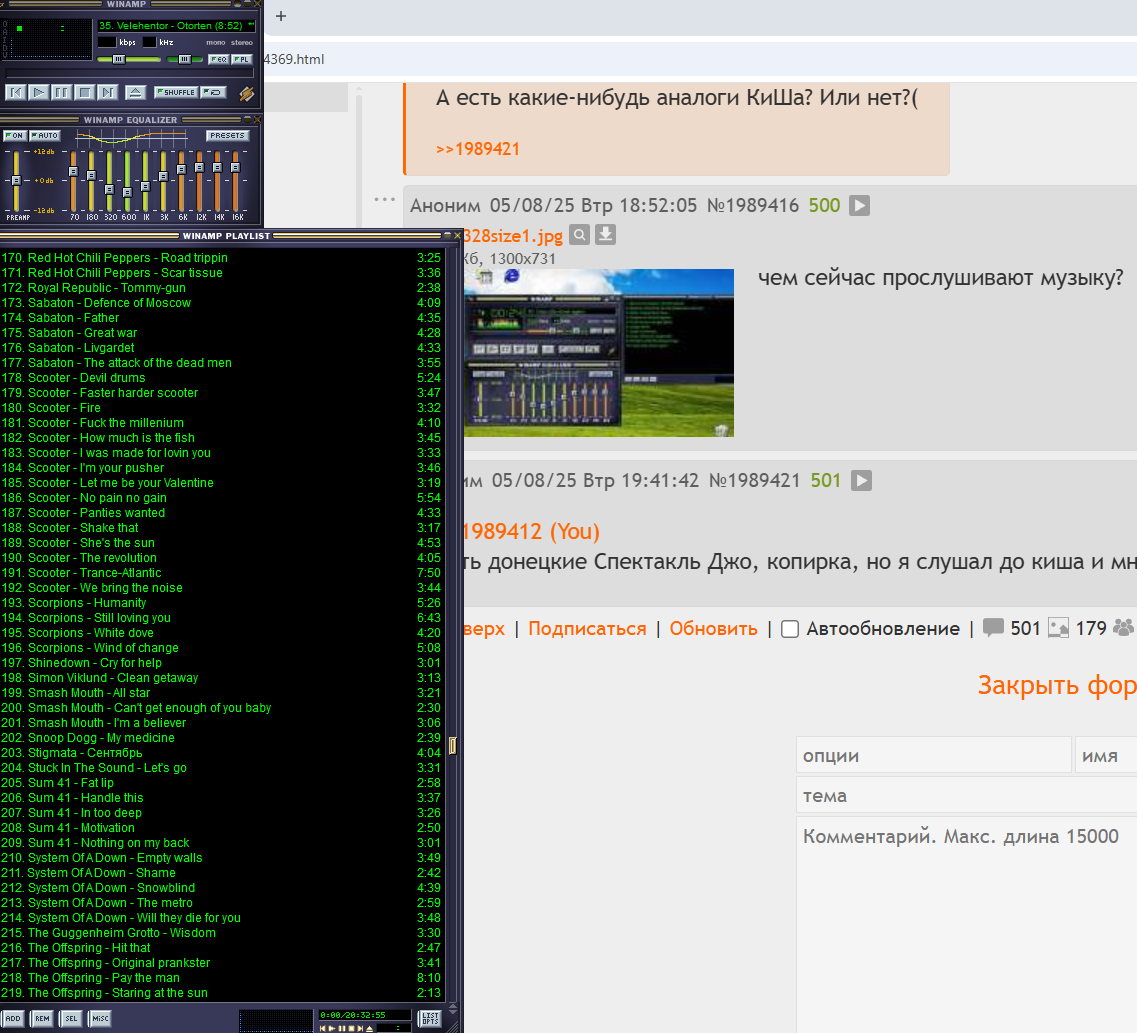
Task: Turn equalizer ON toggle
Action: [x=15, y=136]
